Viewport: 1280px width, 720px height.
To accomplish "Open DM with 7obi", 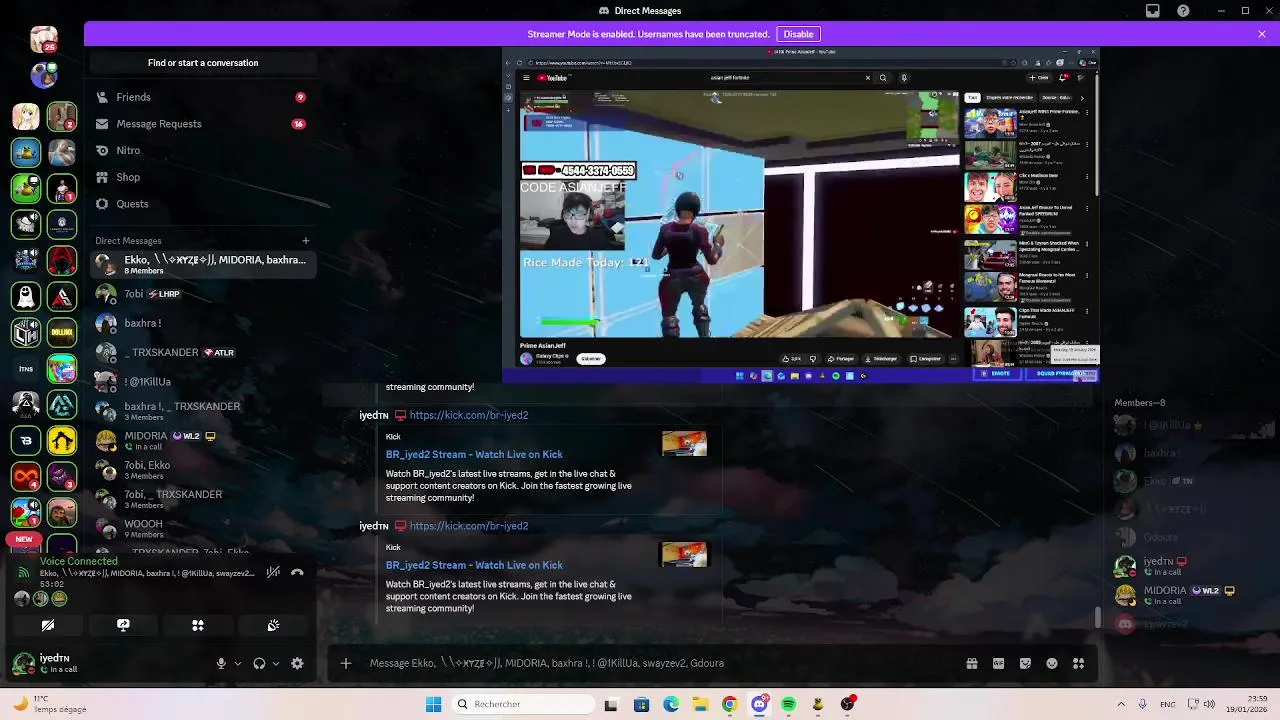I will [202, 294].
